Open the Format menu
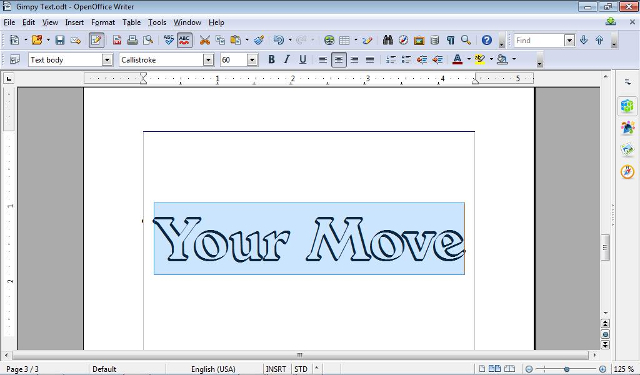This screenshot has height=375, width=640. [103, 22]
